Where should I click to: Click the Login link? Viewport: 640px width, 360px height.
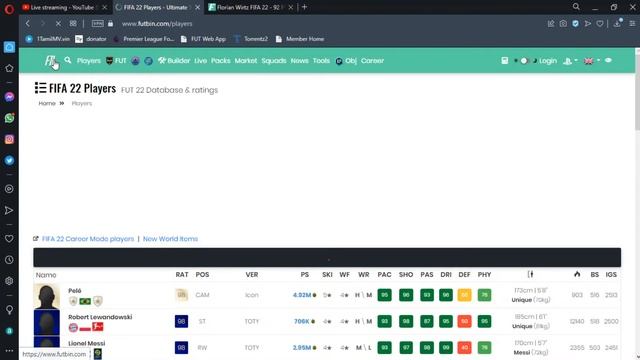548,61
